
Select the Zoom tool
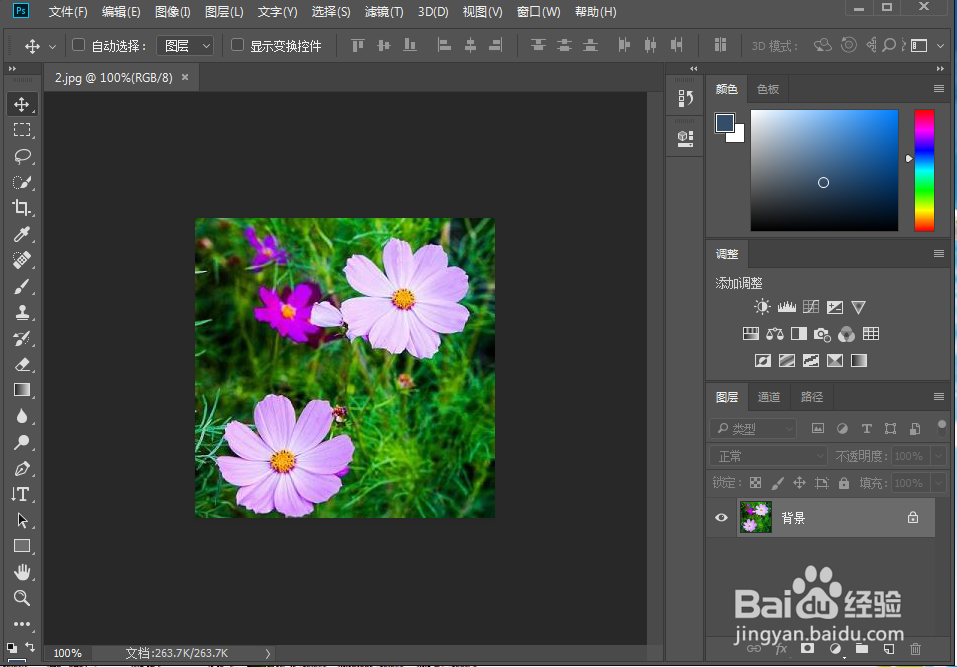[x=22, y=598]
